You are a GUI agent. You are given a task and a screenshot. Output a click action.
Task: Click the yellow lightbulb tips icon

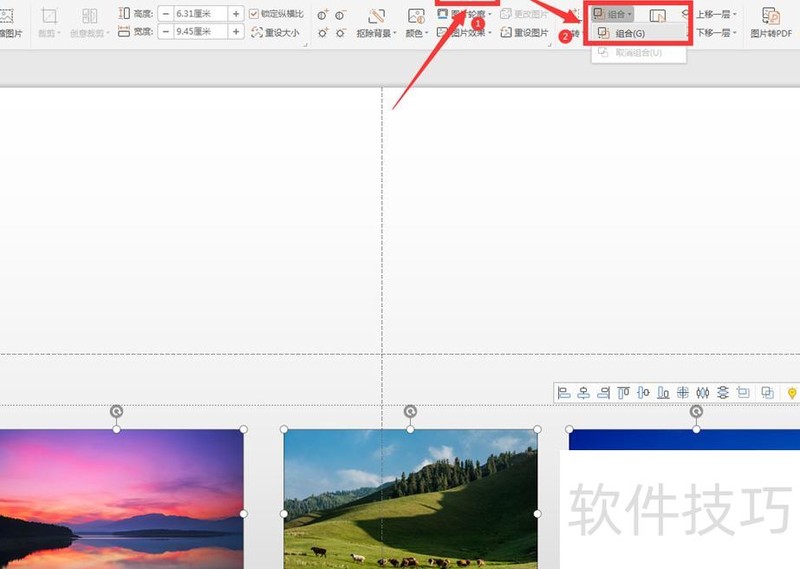click(x=792, y=393)
